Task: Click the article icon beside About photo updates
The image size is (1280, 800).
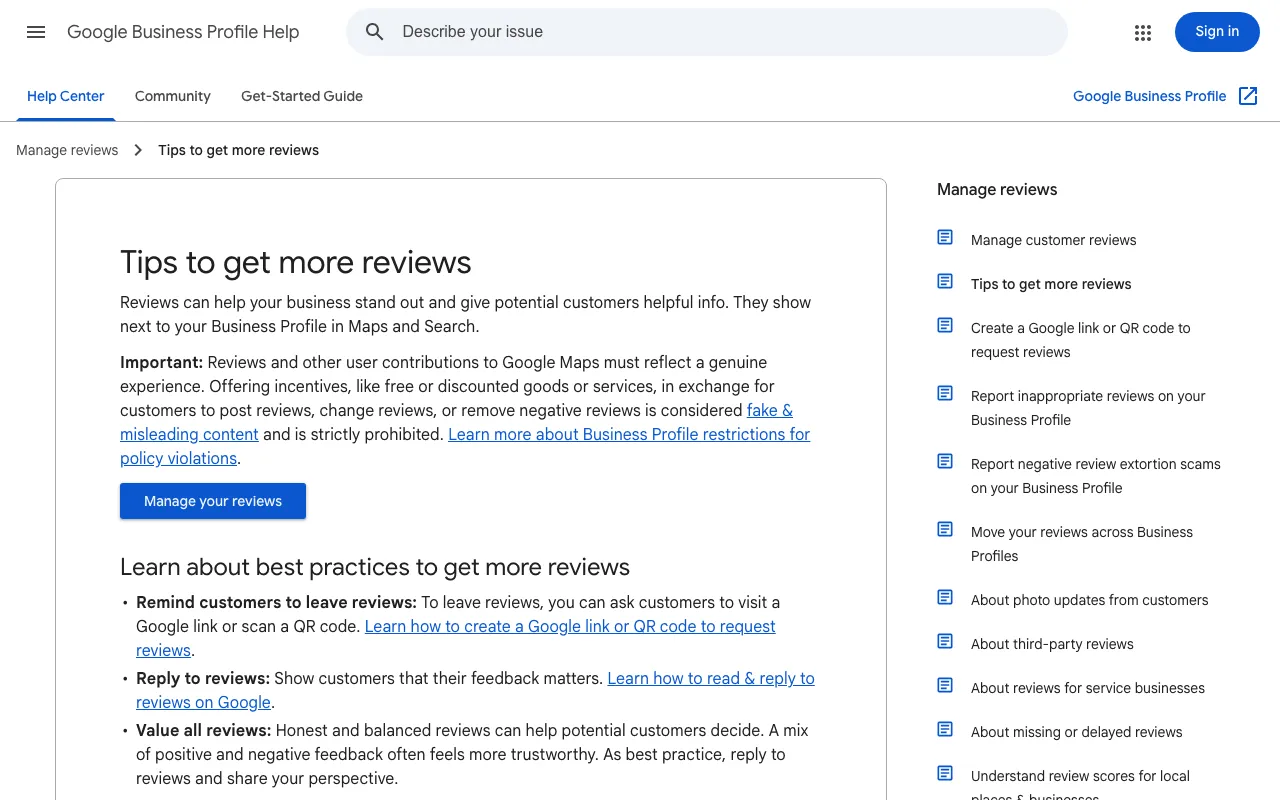Action: point(945,597)
